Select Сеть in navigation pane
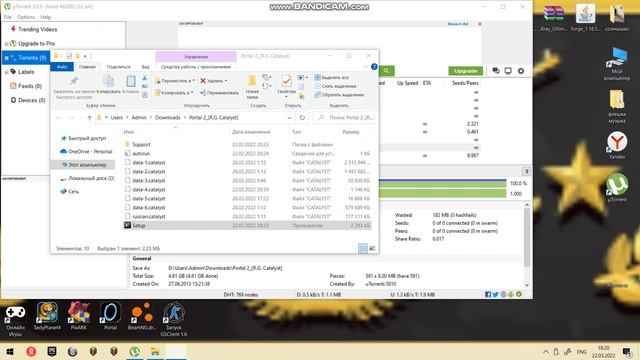 coord(69,191)
